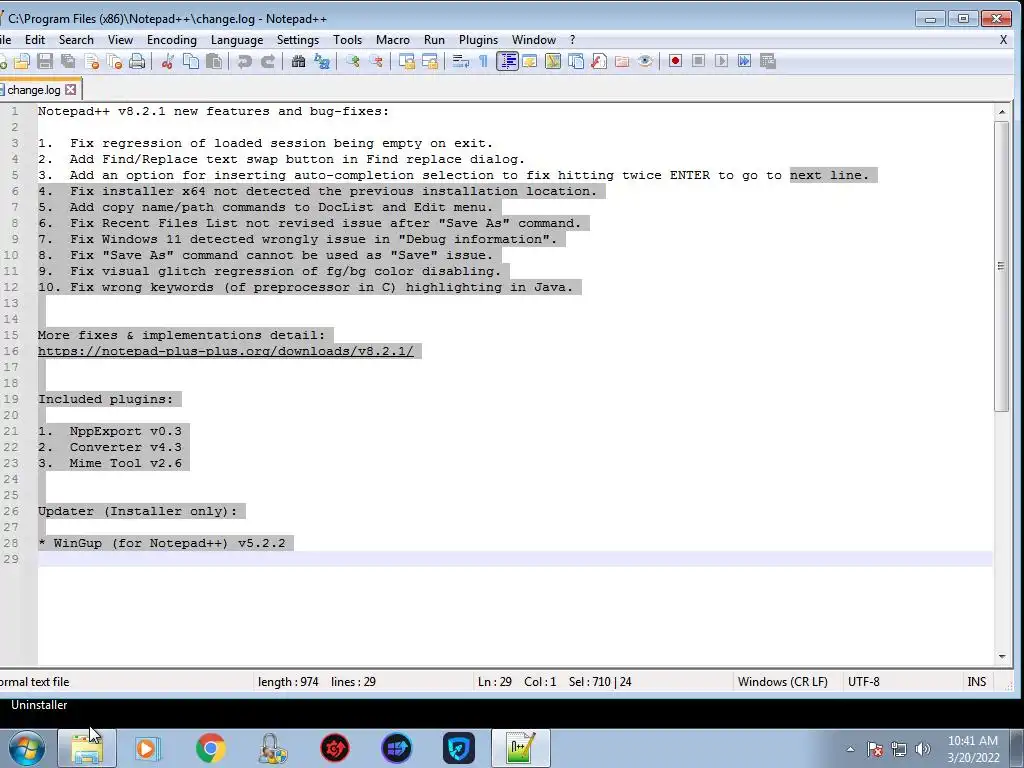Open Find dialog using the binoculars icon
Viewport: 1024px width, 768px height.
[298, 61]
